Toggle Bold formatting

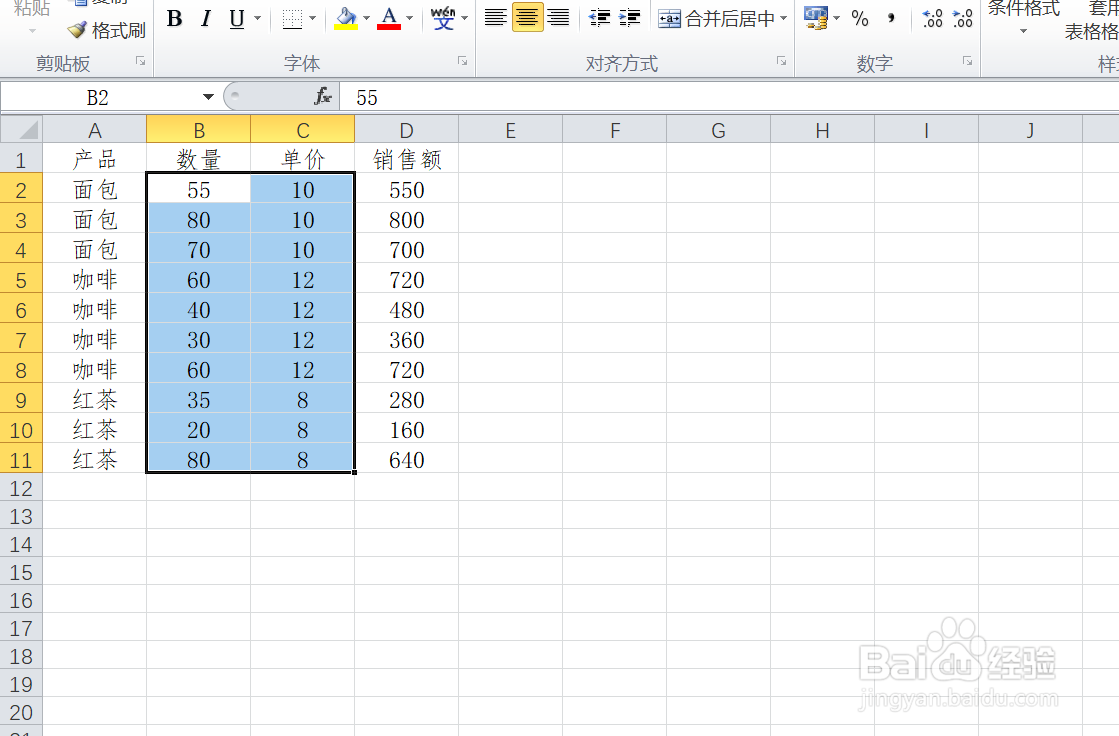(174, 19)
